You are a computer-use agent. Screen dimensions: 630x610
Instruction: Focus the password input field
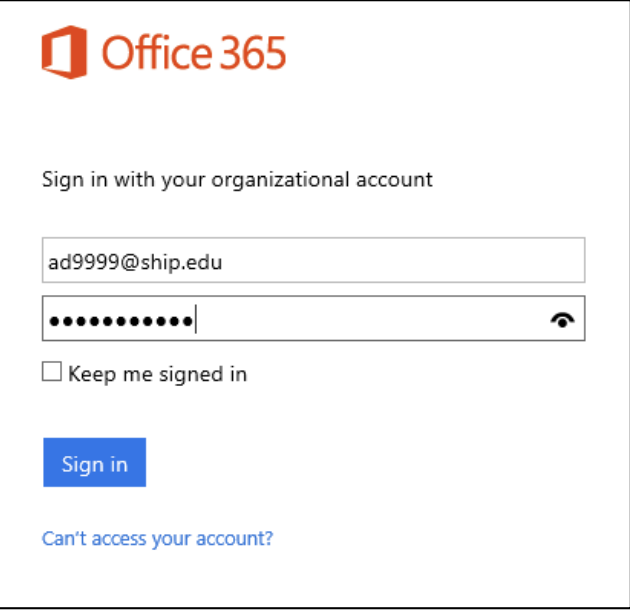[x=313, y=318]
